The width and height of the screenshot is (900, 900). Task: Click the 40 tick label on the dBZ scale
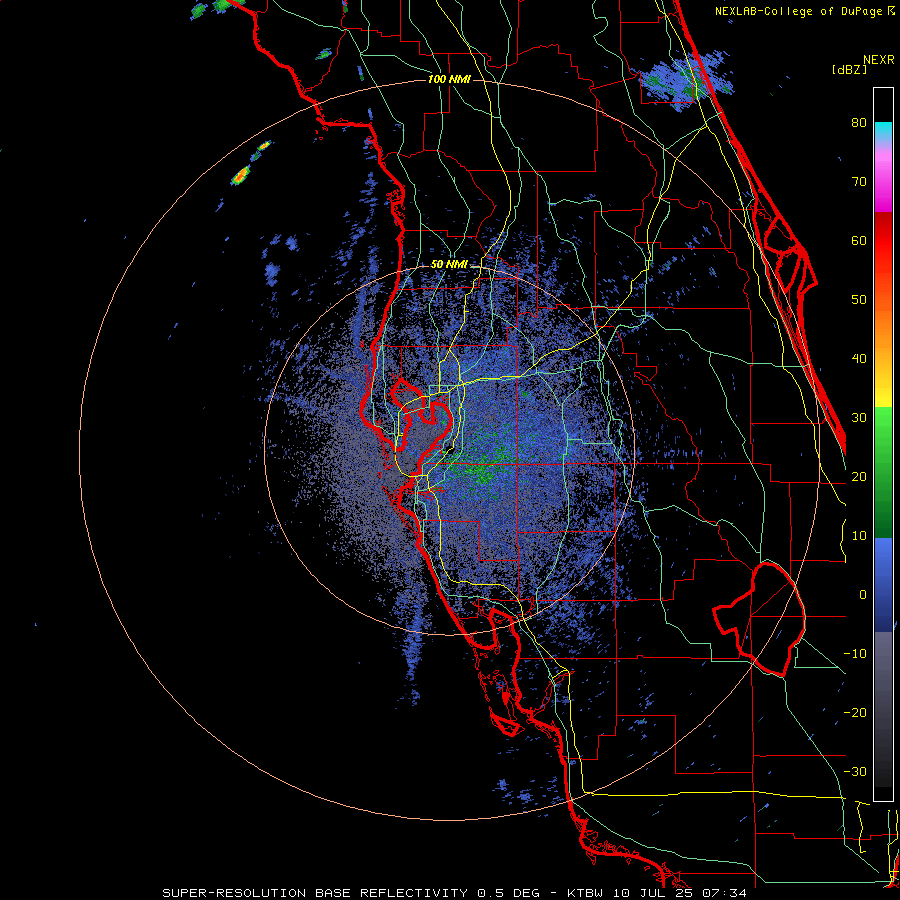click(x=859, y=359)
